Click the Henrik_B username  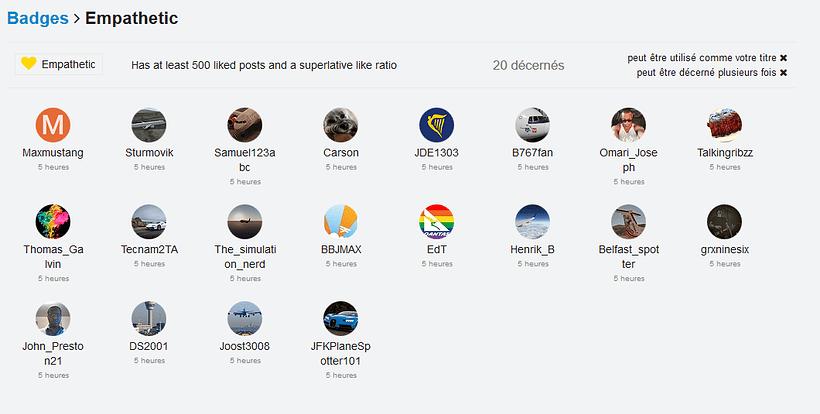(x=532, y=250)
